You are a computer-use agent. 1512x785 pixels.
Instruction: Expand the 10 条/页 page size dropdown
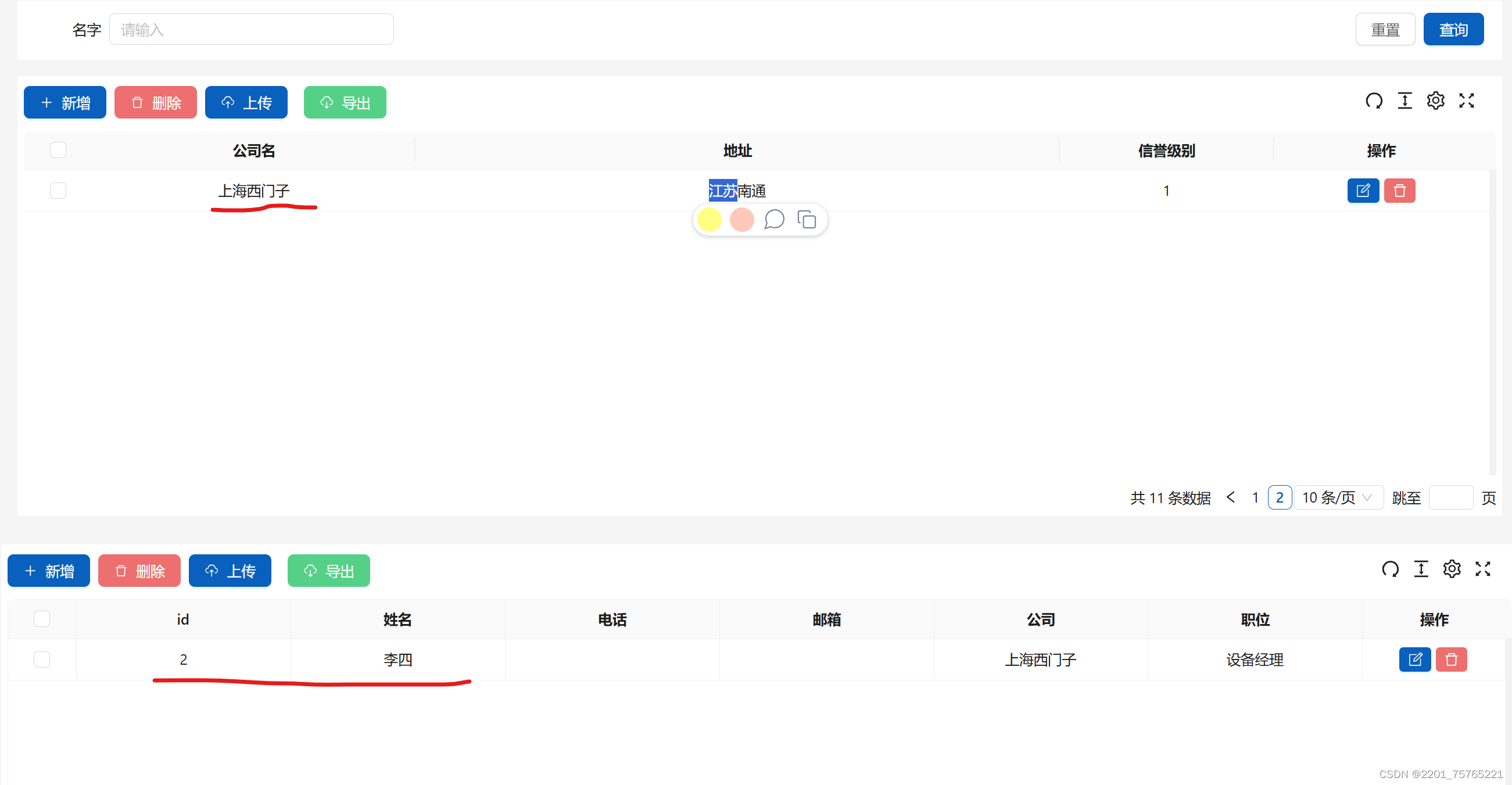[x=1338, y=497]
